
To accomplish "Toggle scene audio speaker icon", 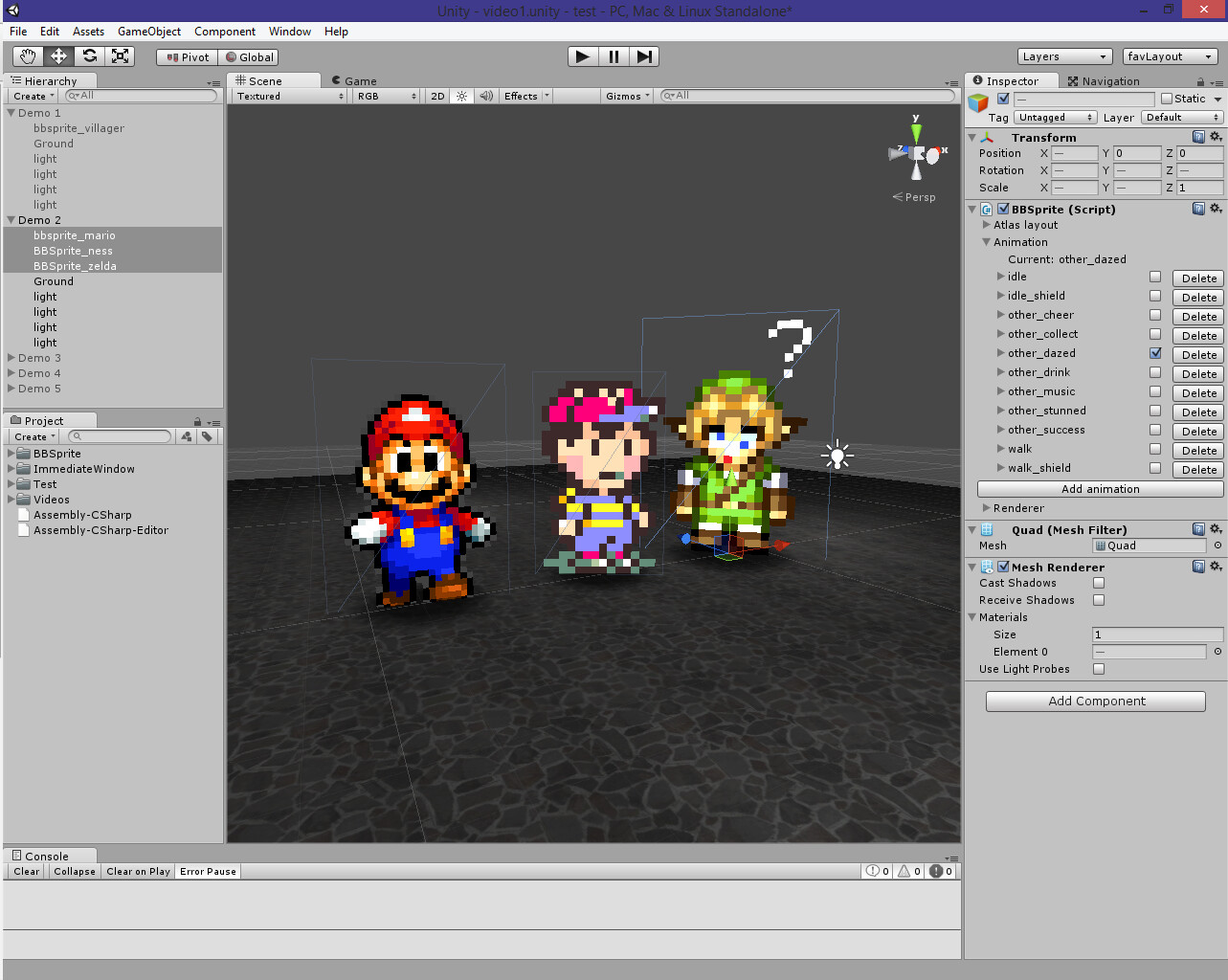I will point(486,96).
